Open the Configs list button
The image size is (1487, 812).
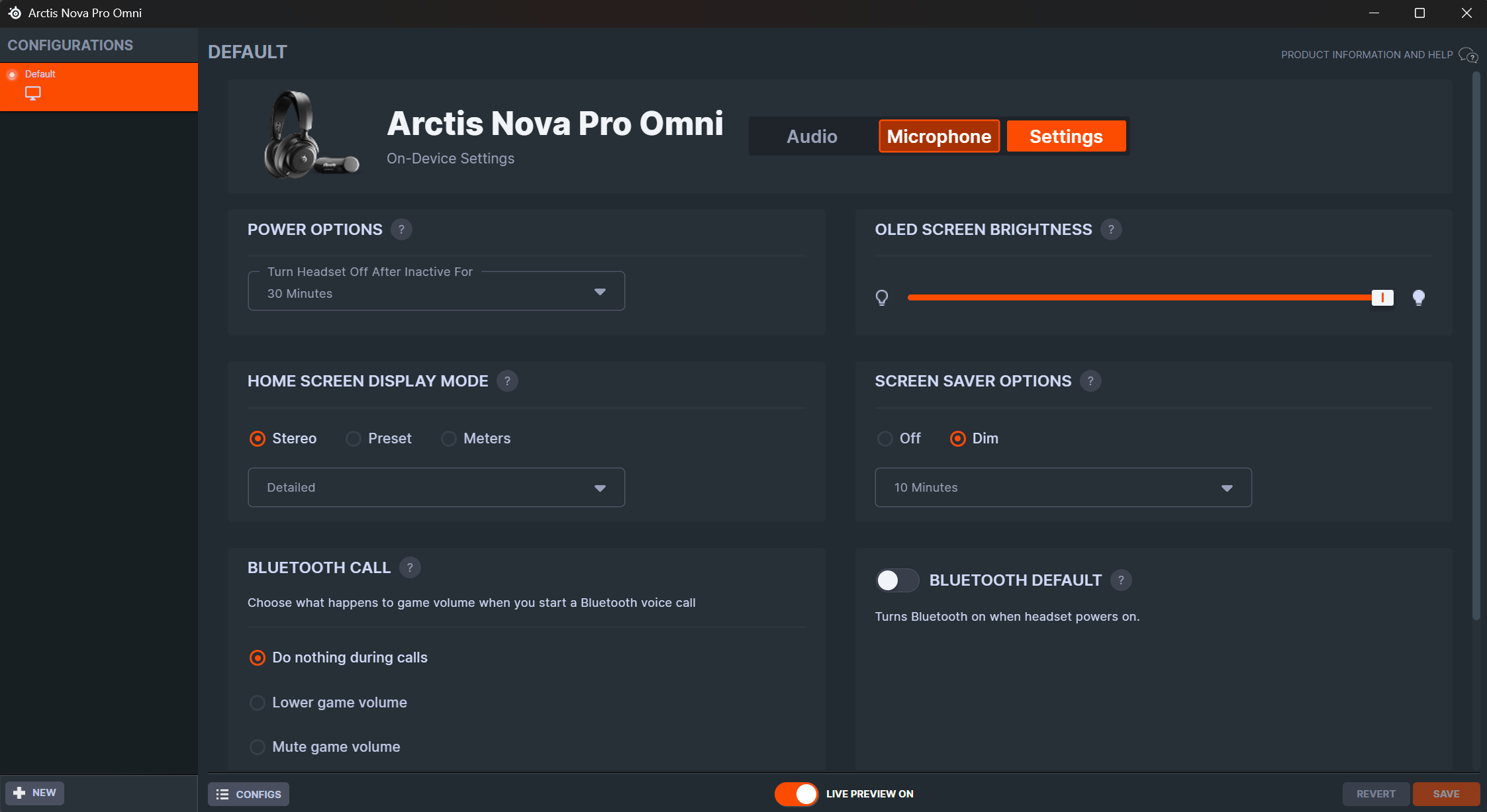[248, 794]
